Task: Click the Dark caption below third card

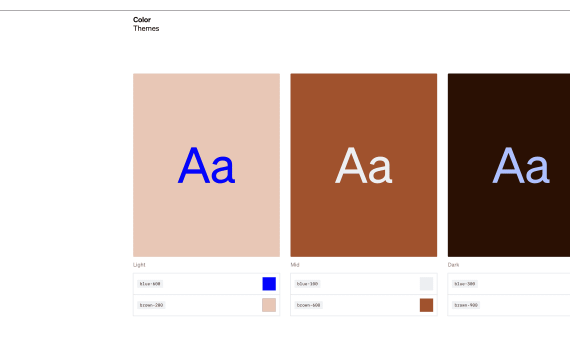Action: coord(453,265)
